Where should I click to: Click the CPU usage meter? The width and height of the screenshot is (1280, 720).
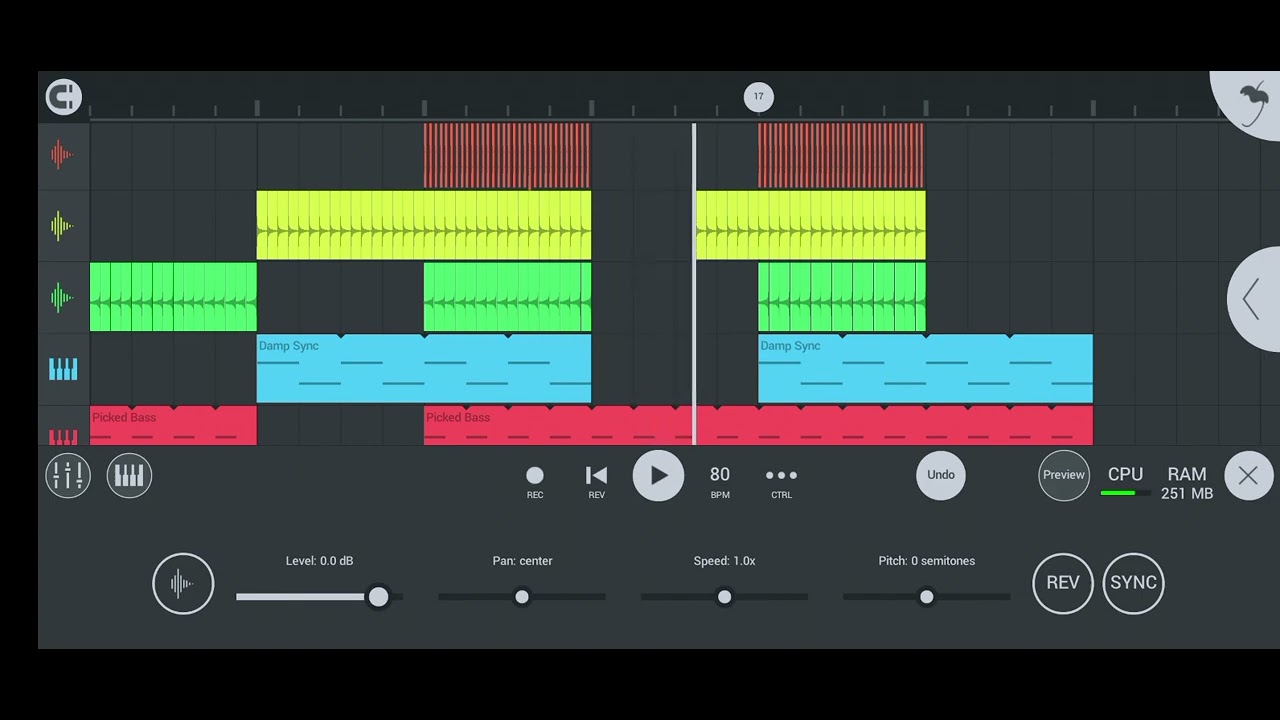1125,481
